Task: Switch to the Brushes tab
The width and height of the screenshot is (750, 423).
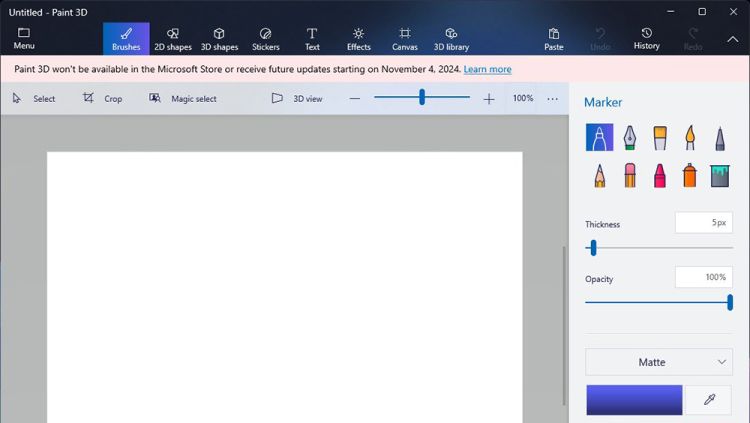Action: [x=126, y=38]
